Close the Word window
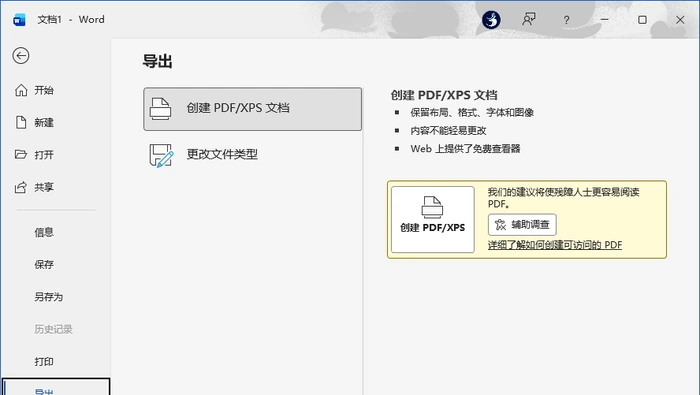The width and height of the screenshot is (700, 395). pos(680,20)
